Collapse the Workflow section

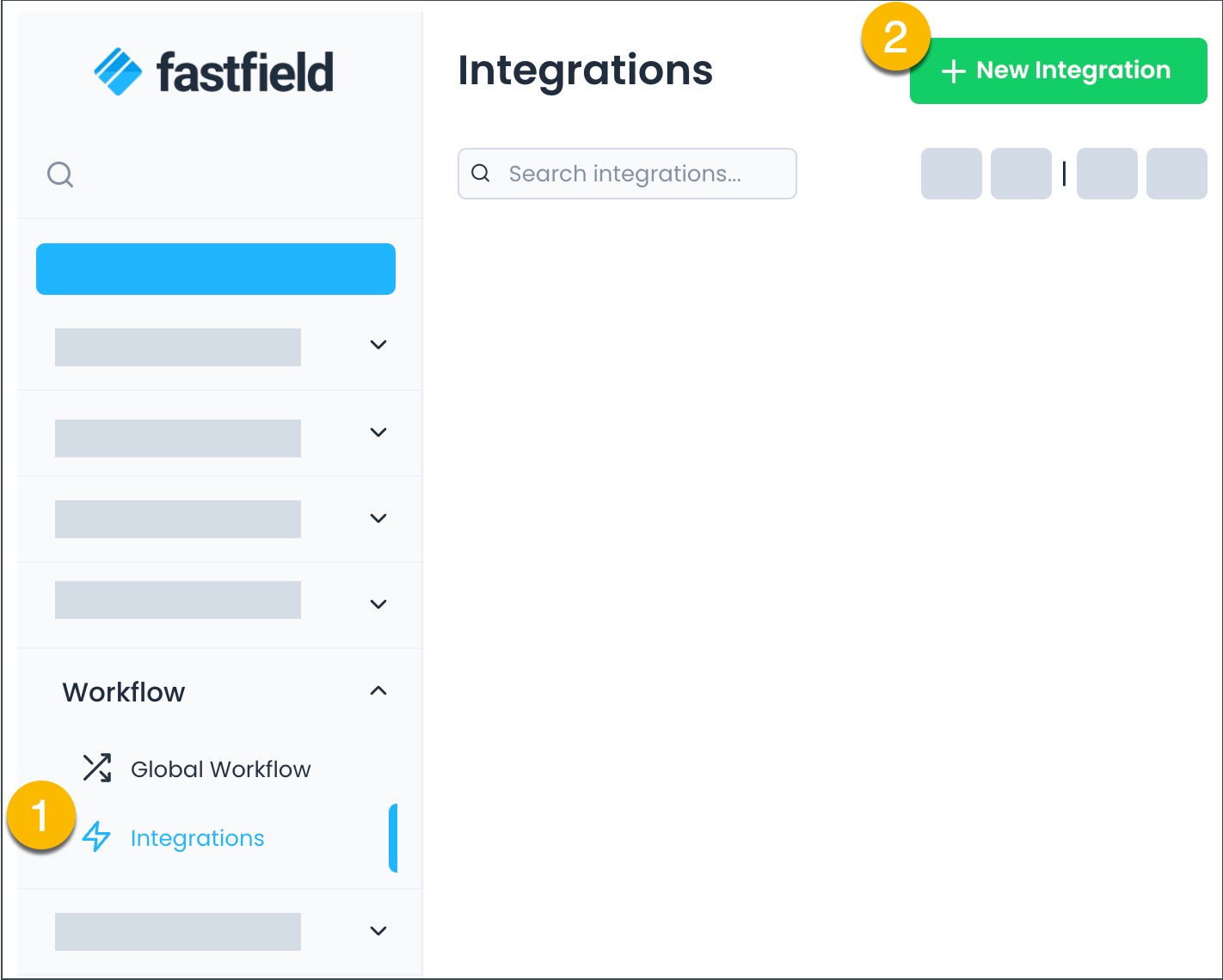click(x=378, y=690)
